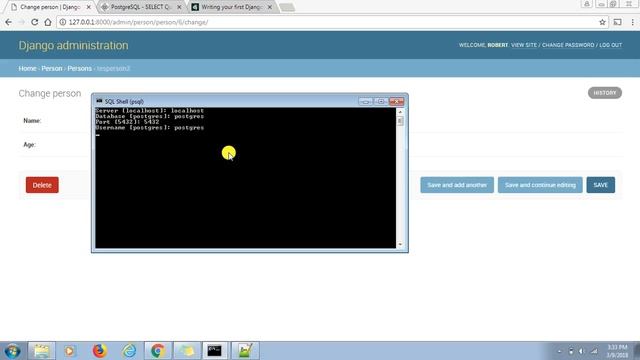Click the red Delete button

point(42,185)
